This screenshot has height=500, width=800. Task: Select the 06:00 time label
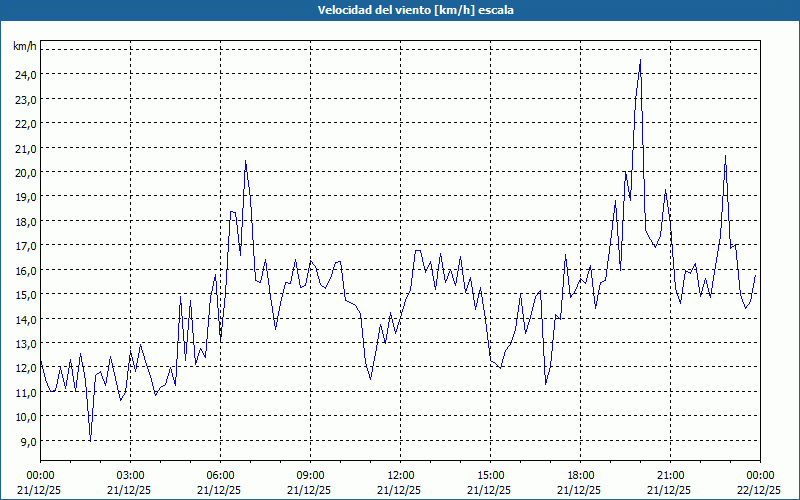pos(220,475)
